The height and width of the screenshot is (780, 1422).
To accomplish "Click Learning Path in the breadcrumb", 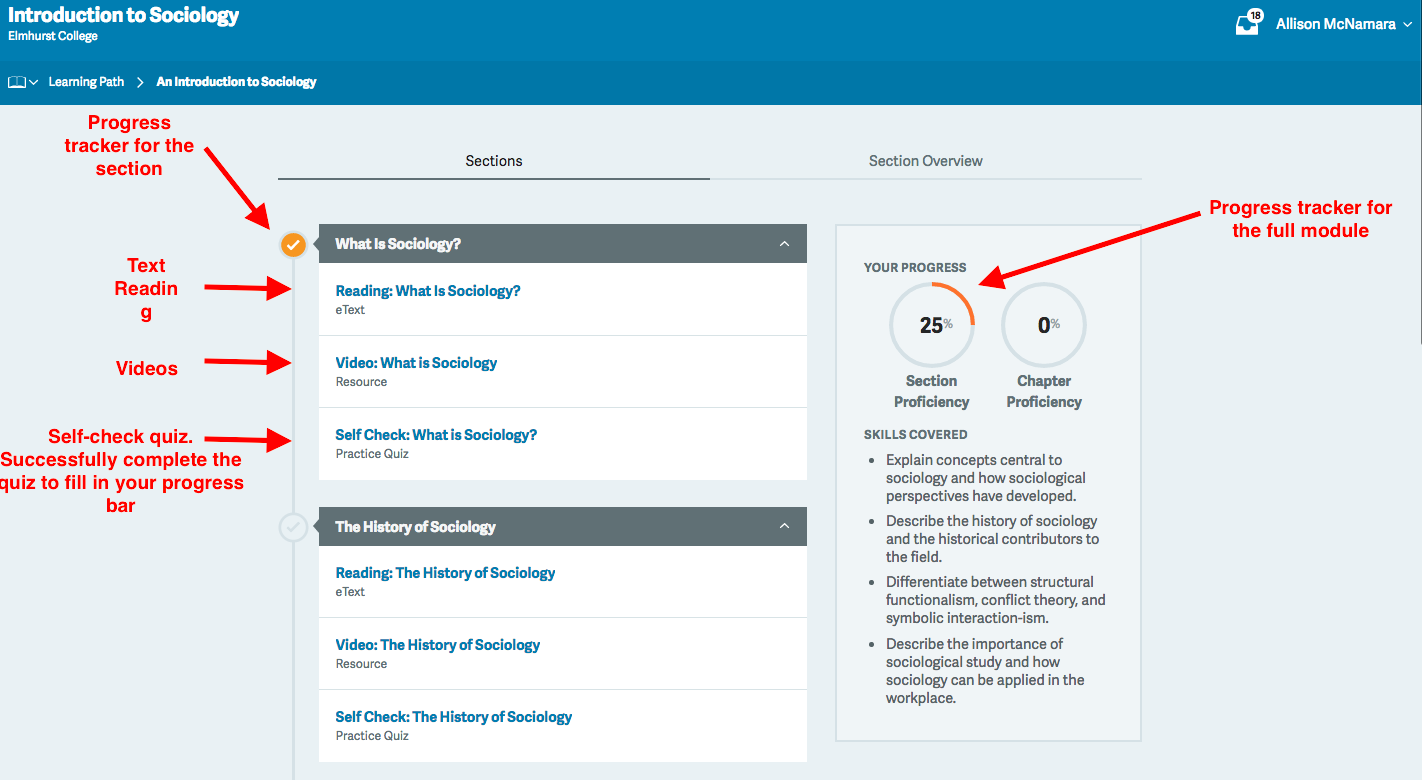I will [x=86, y=82].
